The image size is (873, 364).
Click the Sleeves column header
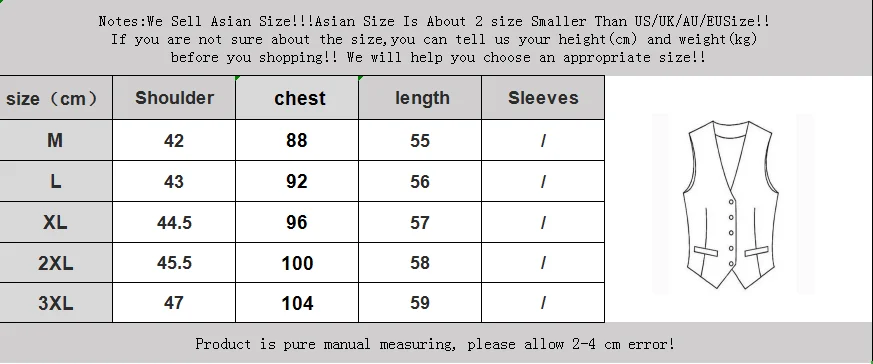point(543,97)
